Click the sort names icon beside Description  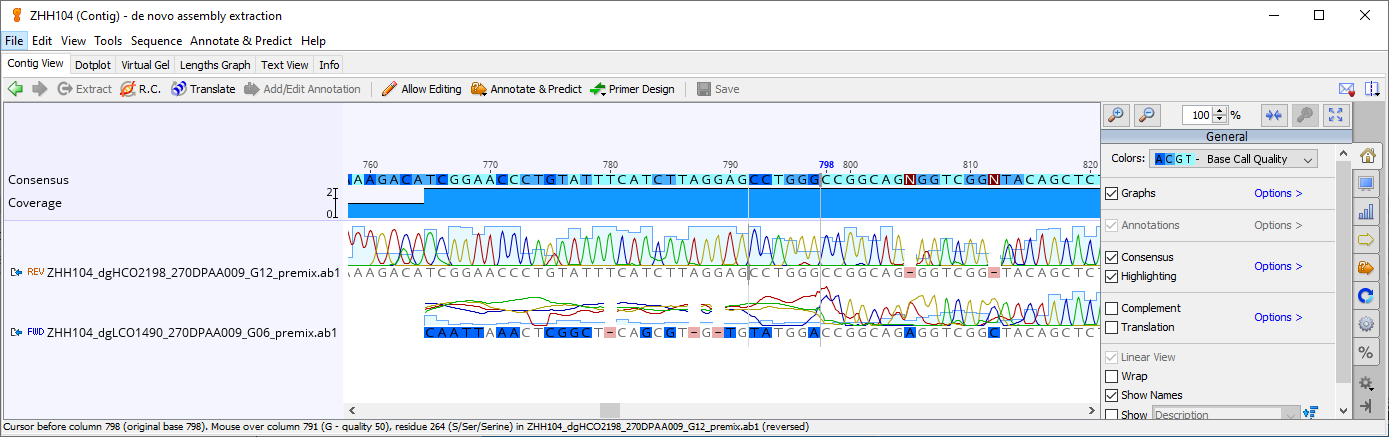click(1312, 413)
